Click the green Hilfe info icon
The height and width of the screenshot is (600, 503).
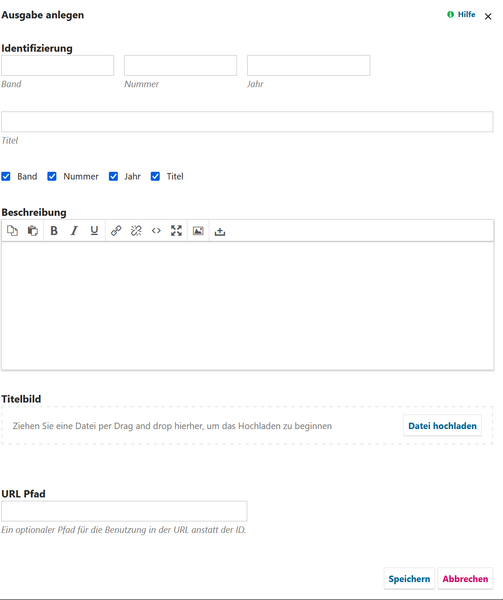(451, 14)
